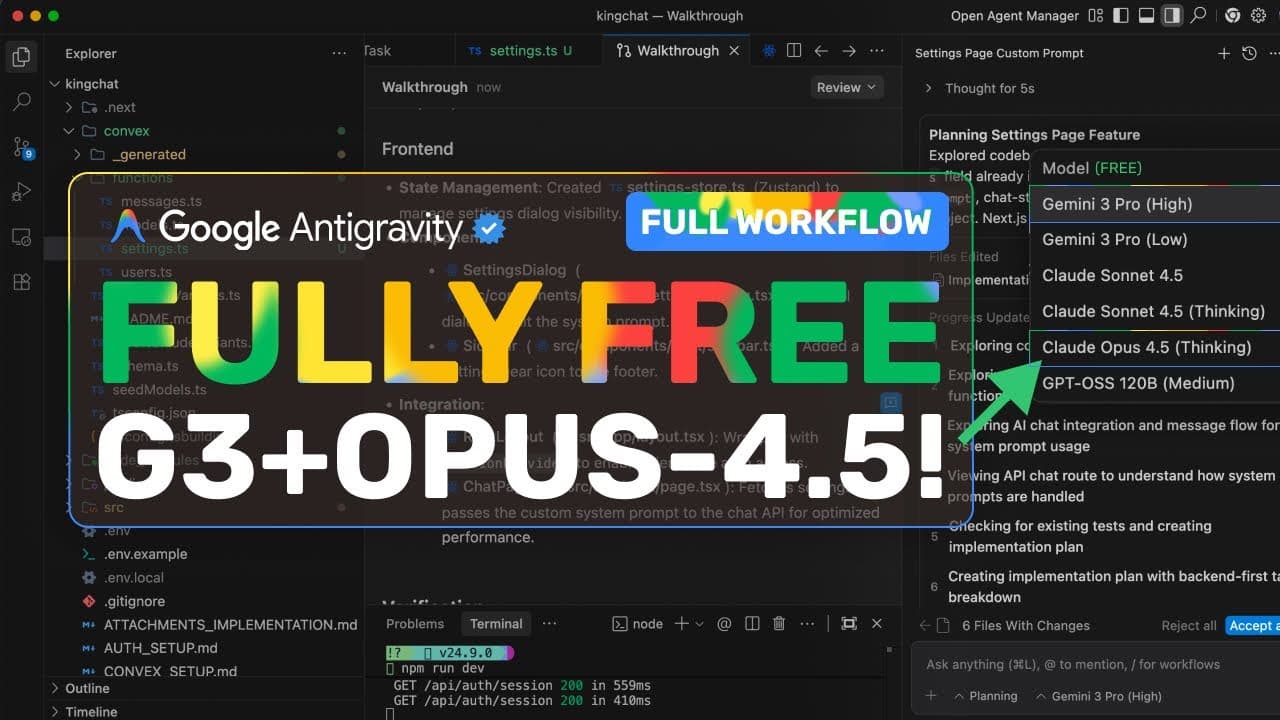Click the Ask anything chat input

coord(1096,664)
